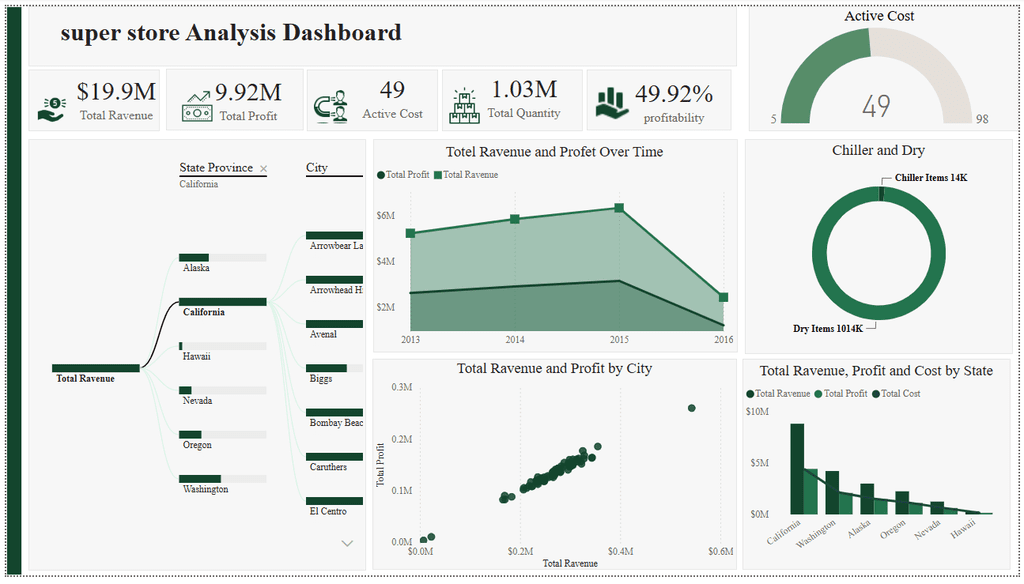Image resolution: width=1024 pixels, height=584 pixels.
Task: Toggle Total Cost legend in state chart
Action: pos(896,394)
